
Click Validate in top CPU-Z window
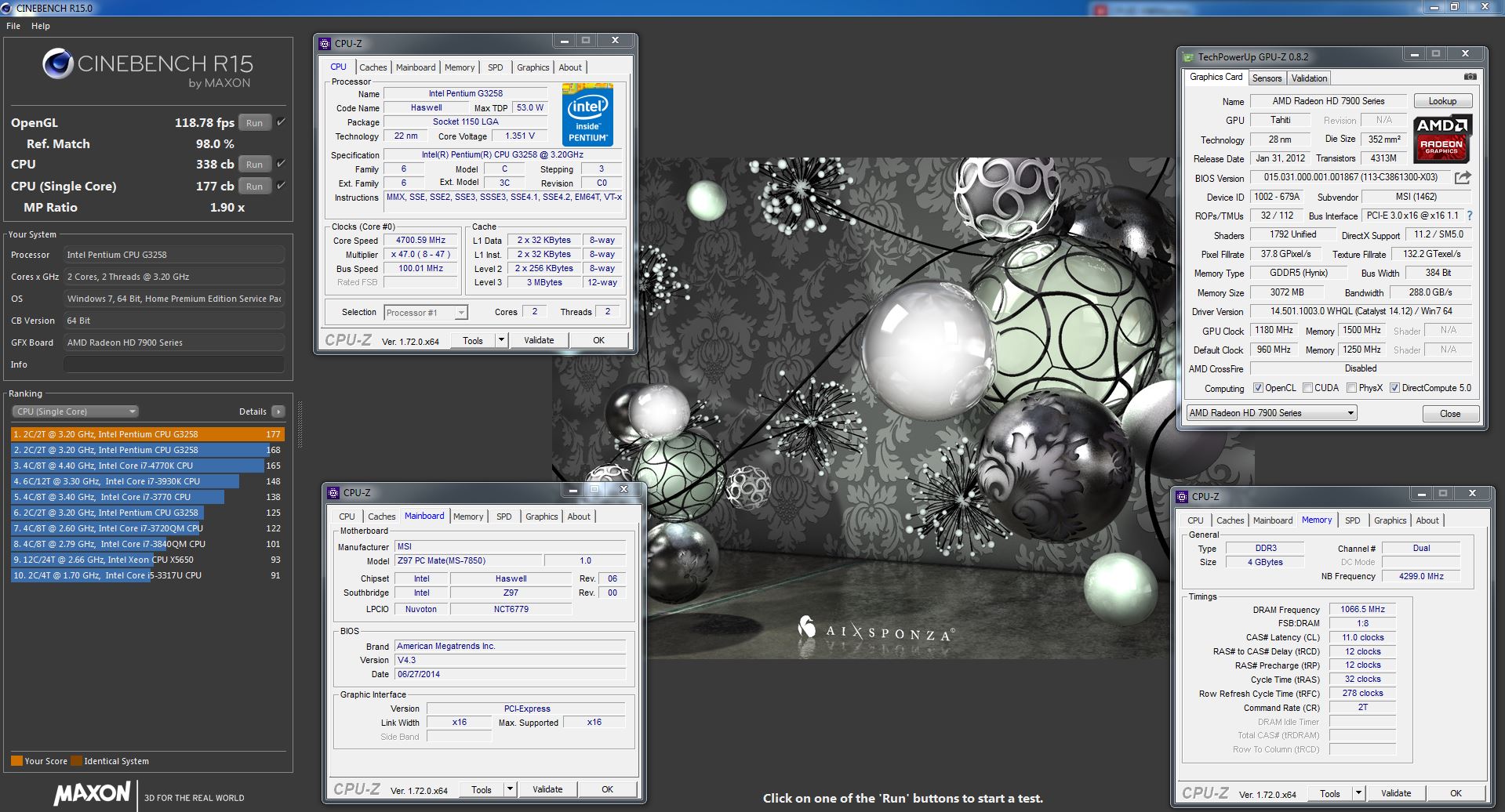click(x=539, y=340)
